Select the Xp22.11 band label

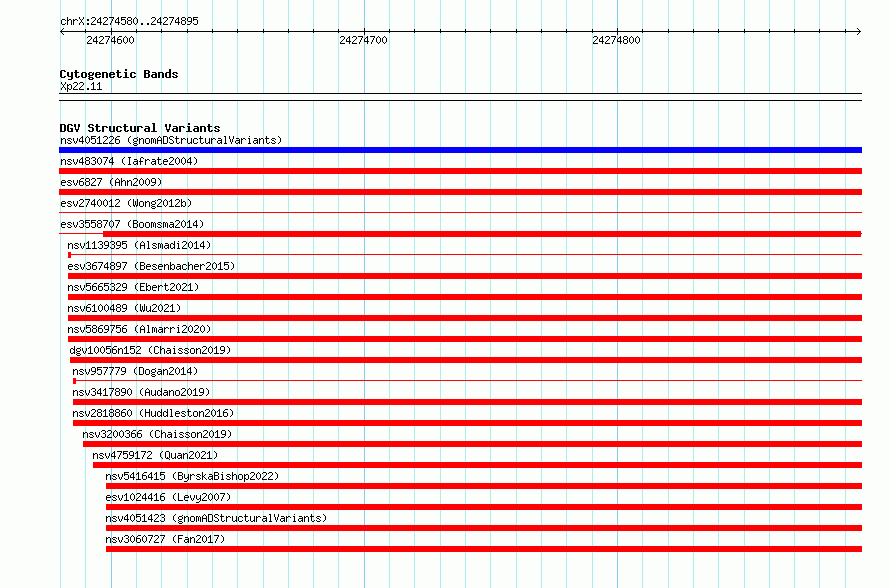(81, 86)
